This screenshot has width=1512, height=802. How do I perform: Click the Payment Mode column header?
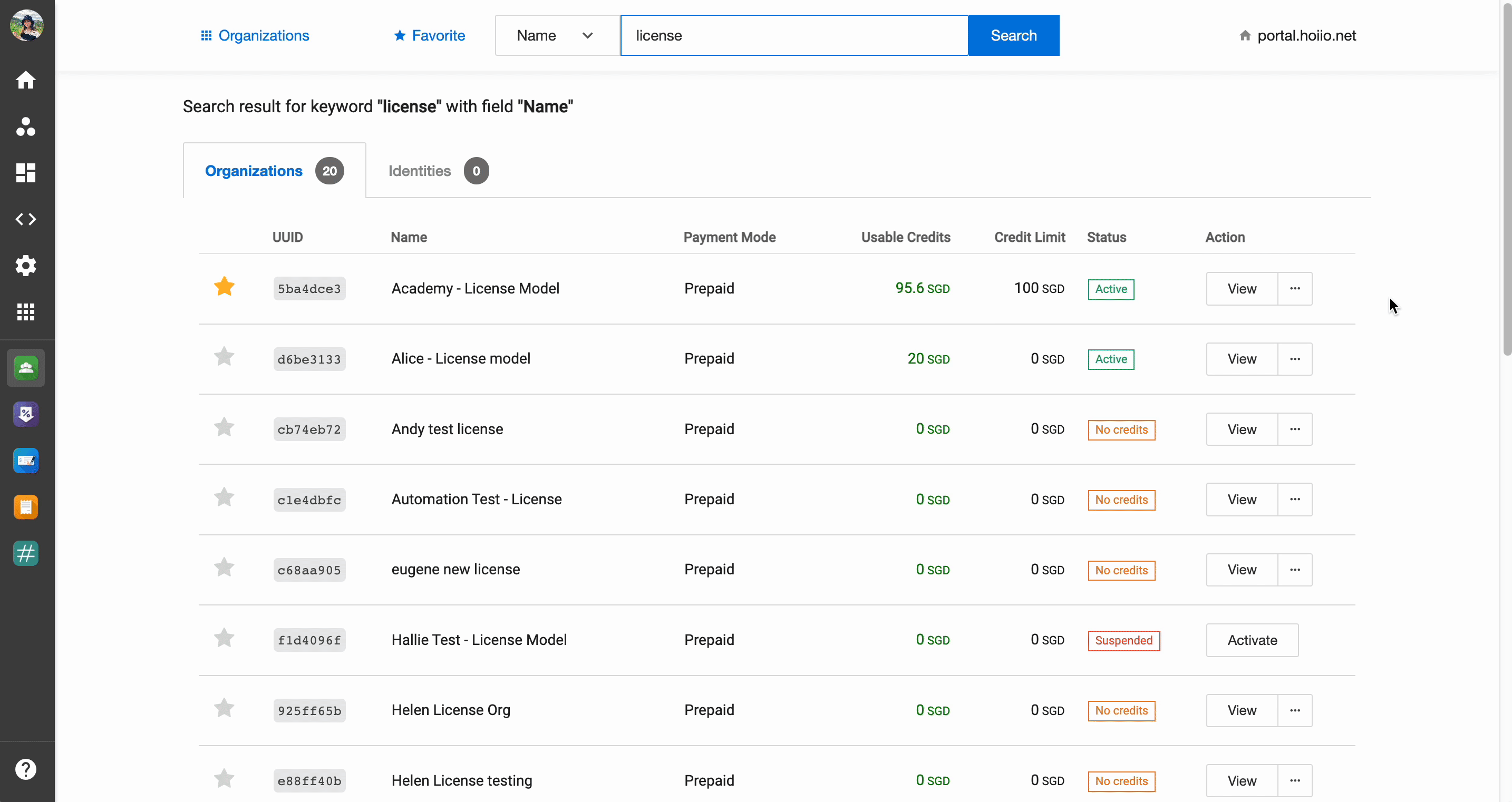tap(730, 237)
